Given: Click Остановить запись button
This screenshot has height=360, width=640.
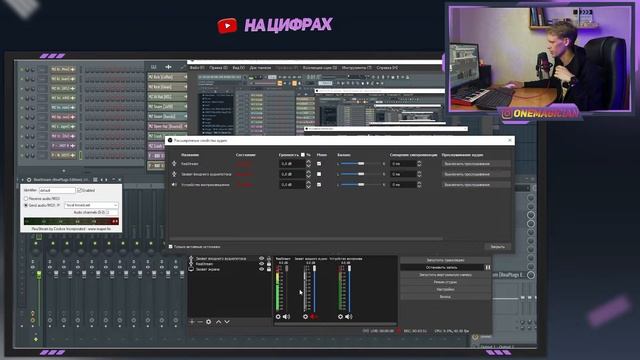Looking at the screenshot, I should [442, 267].
